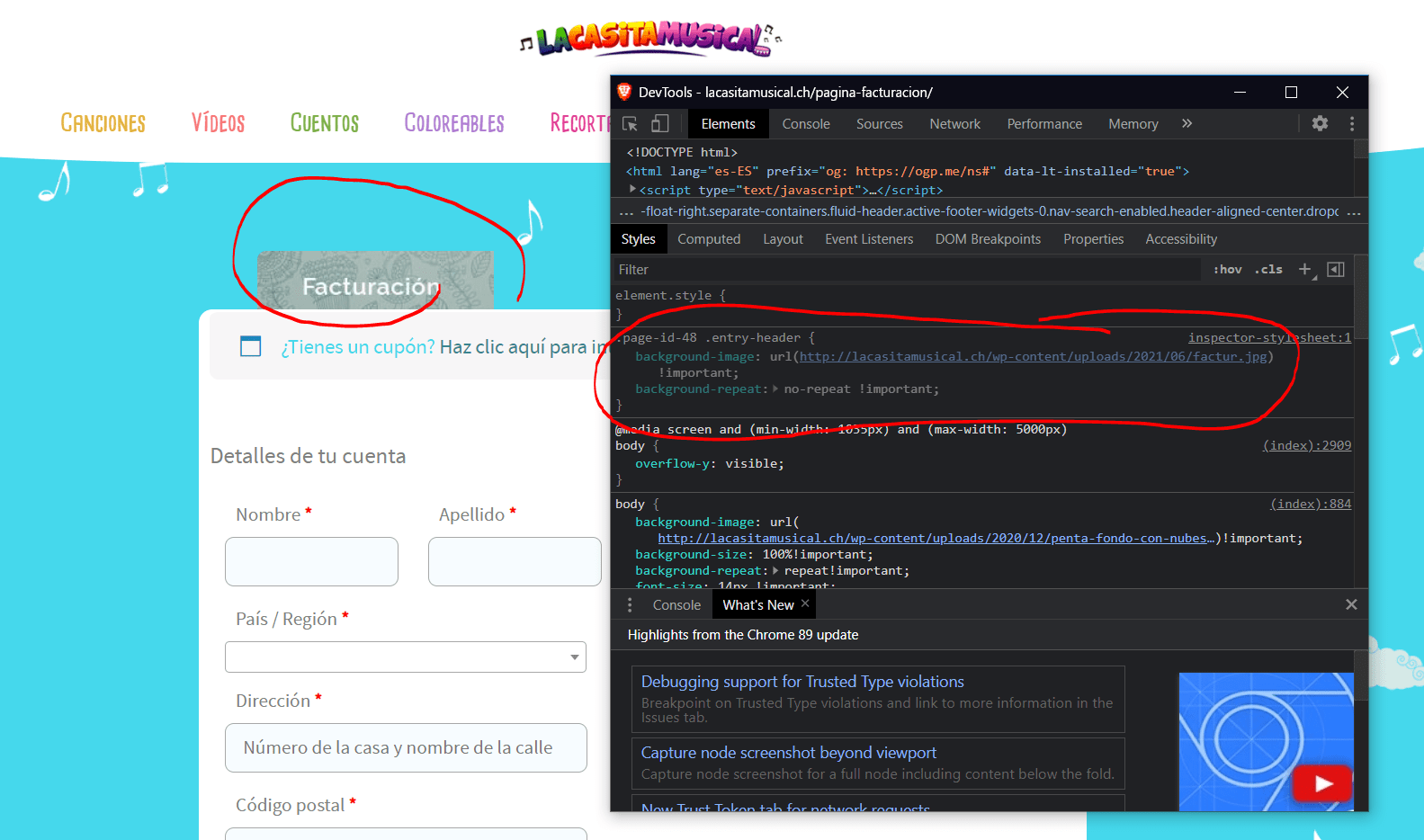Open the Performance tab
The image size is (1424, 840).
1044,124
